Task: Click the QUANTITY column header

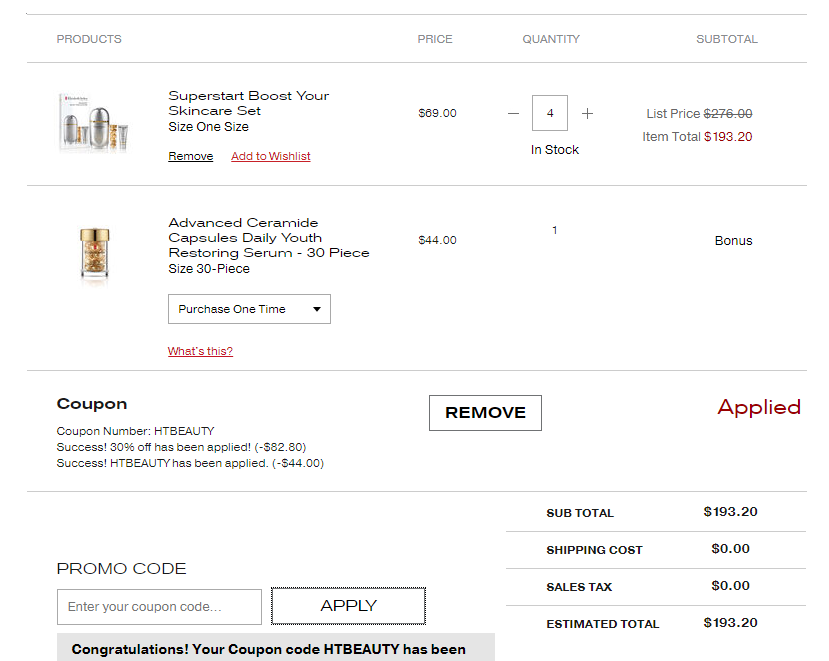Action: point(551,39)
